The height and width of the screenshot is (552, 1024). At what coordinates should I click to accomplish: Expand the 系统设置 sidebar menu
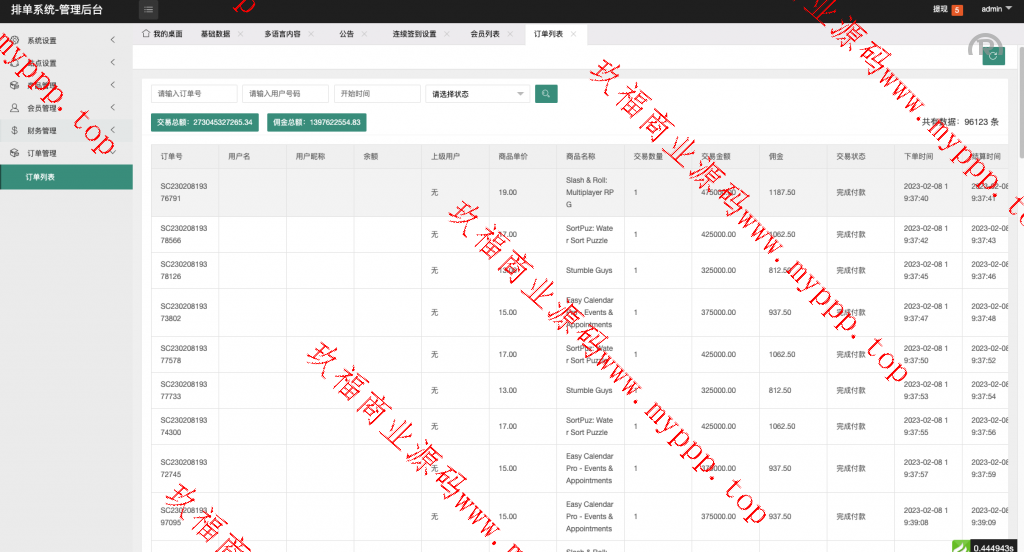(x=60, y=40)
